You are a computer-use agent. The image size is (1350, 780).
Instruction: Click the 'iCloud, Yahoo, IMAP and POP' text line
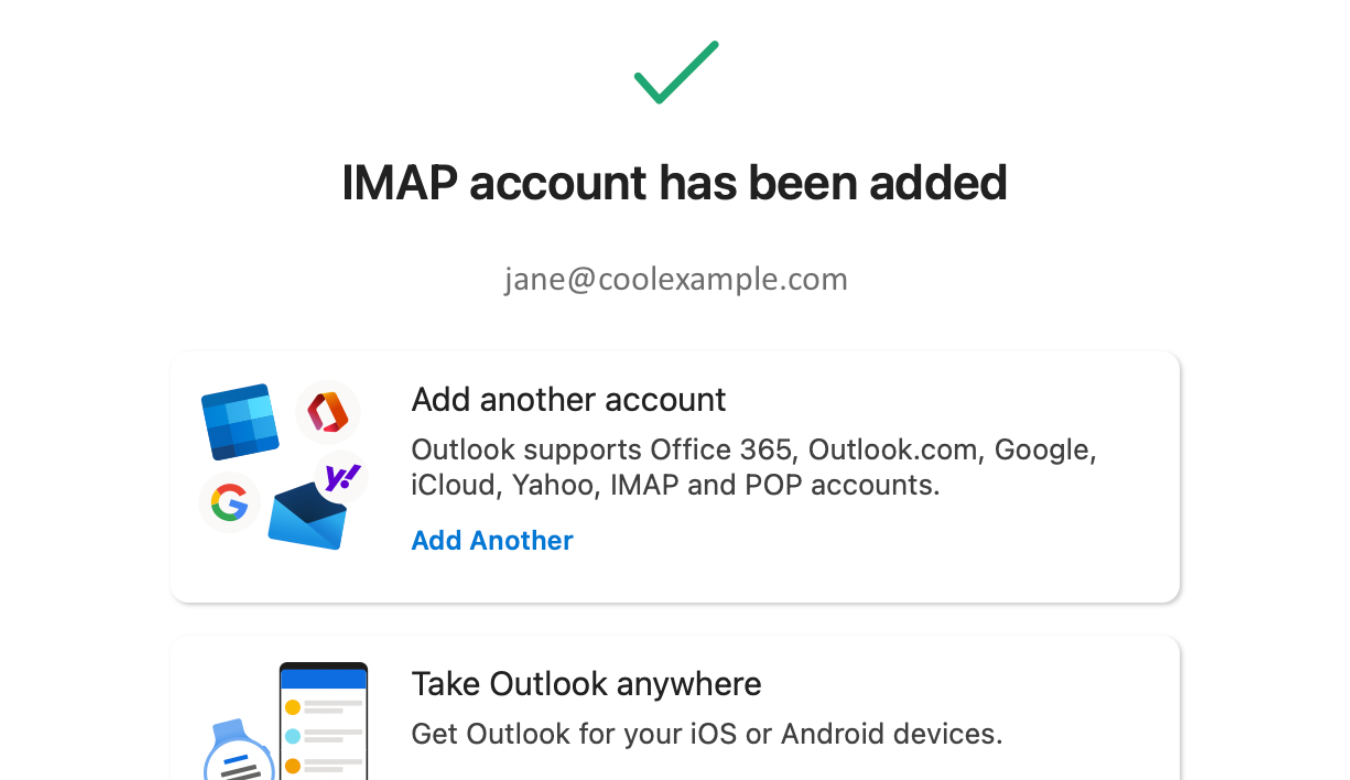pyautogui.click(x=675, y=485)
